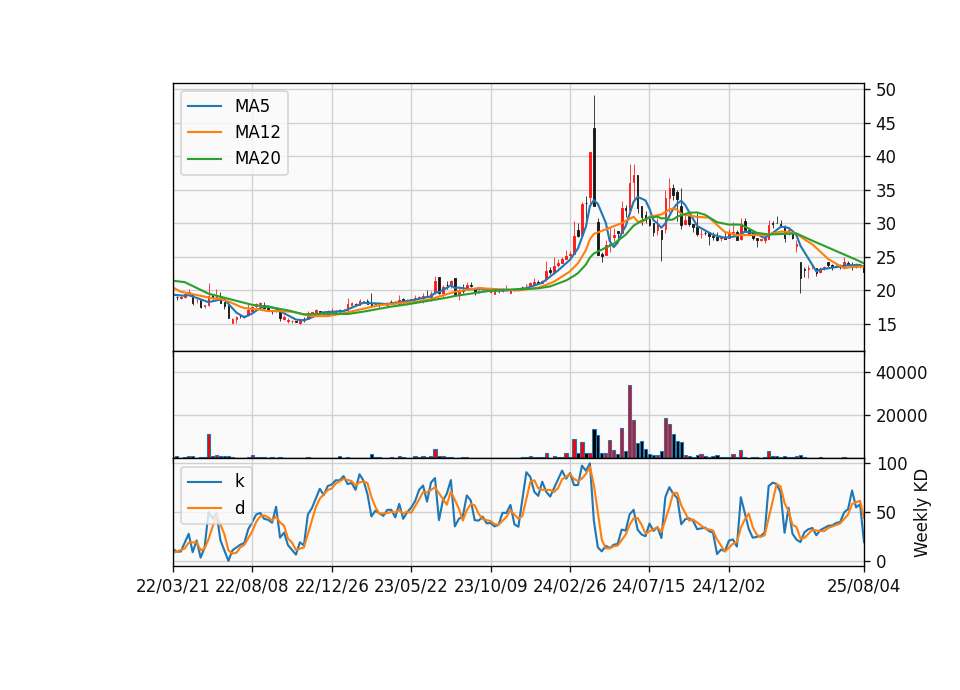This screenshot has width=960, height=690.
Task: Click the volume axis label 20000
Action: (x=901, y=416)
